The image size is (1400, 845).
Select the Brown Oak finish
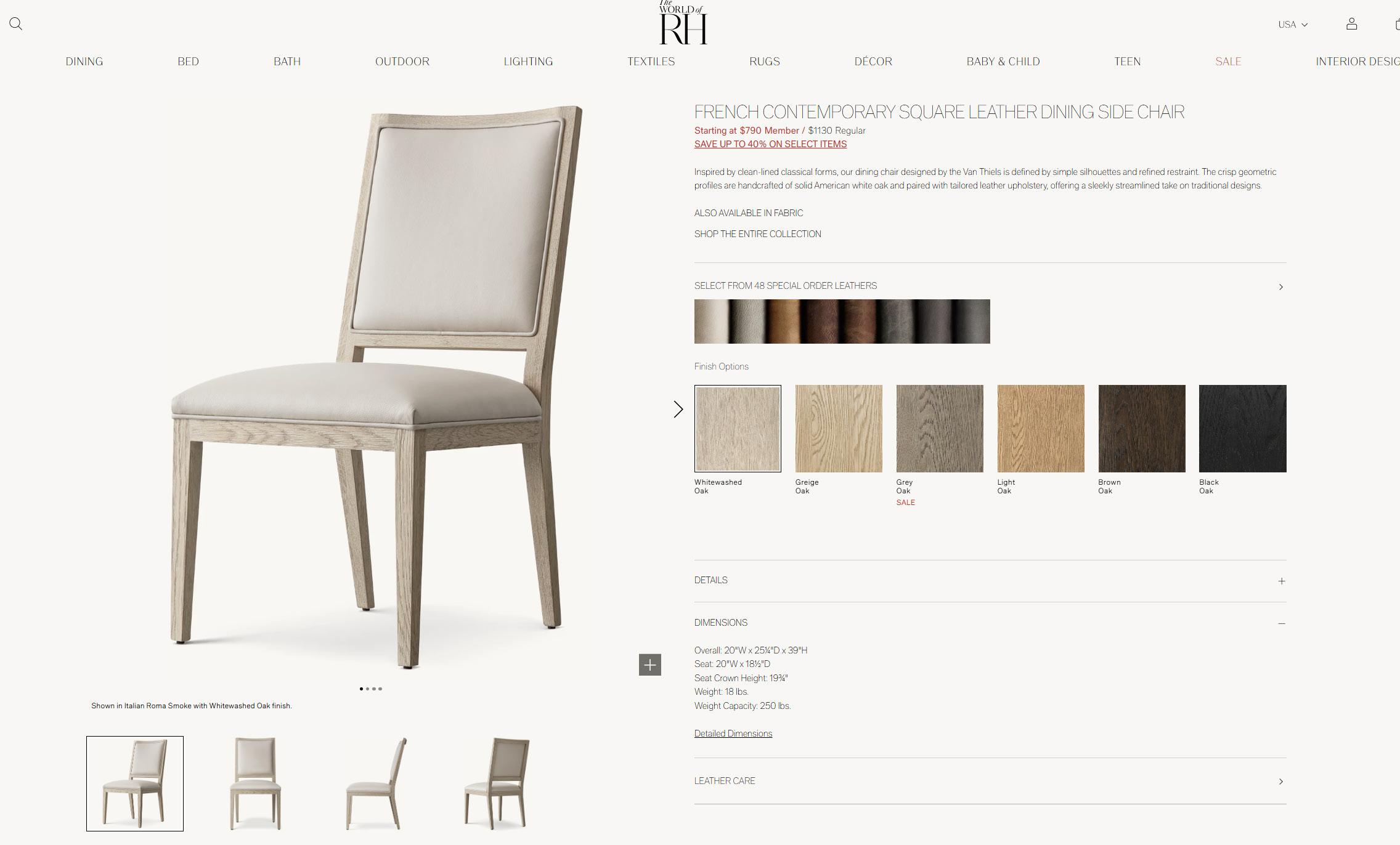pos(1141,429)
